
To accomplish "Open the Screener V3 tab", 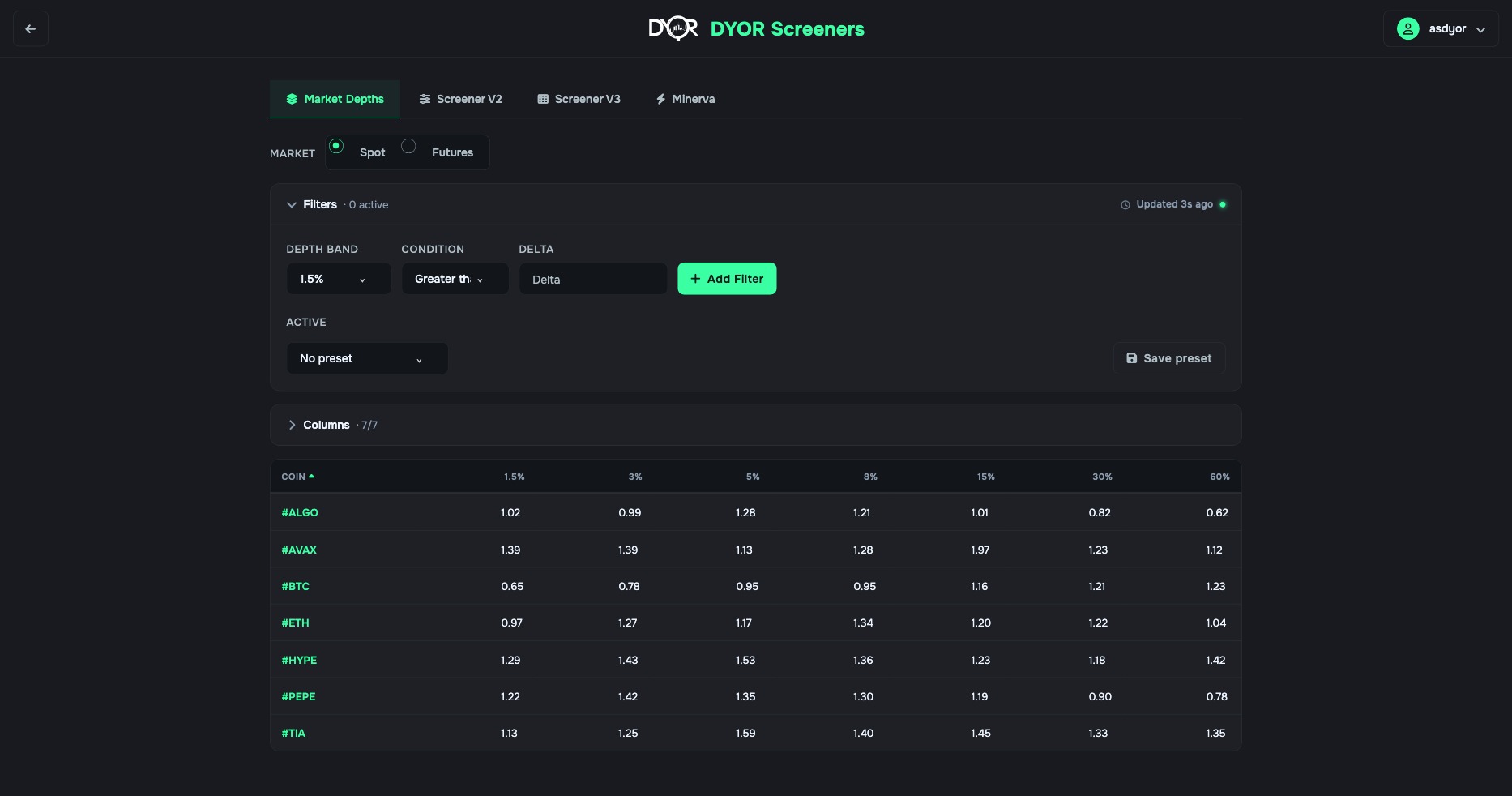I will click(579, 99).
